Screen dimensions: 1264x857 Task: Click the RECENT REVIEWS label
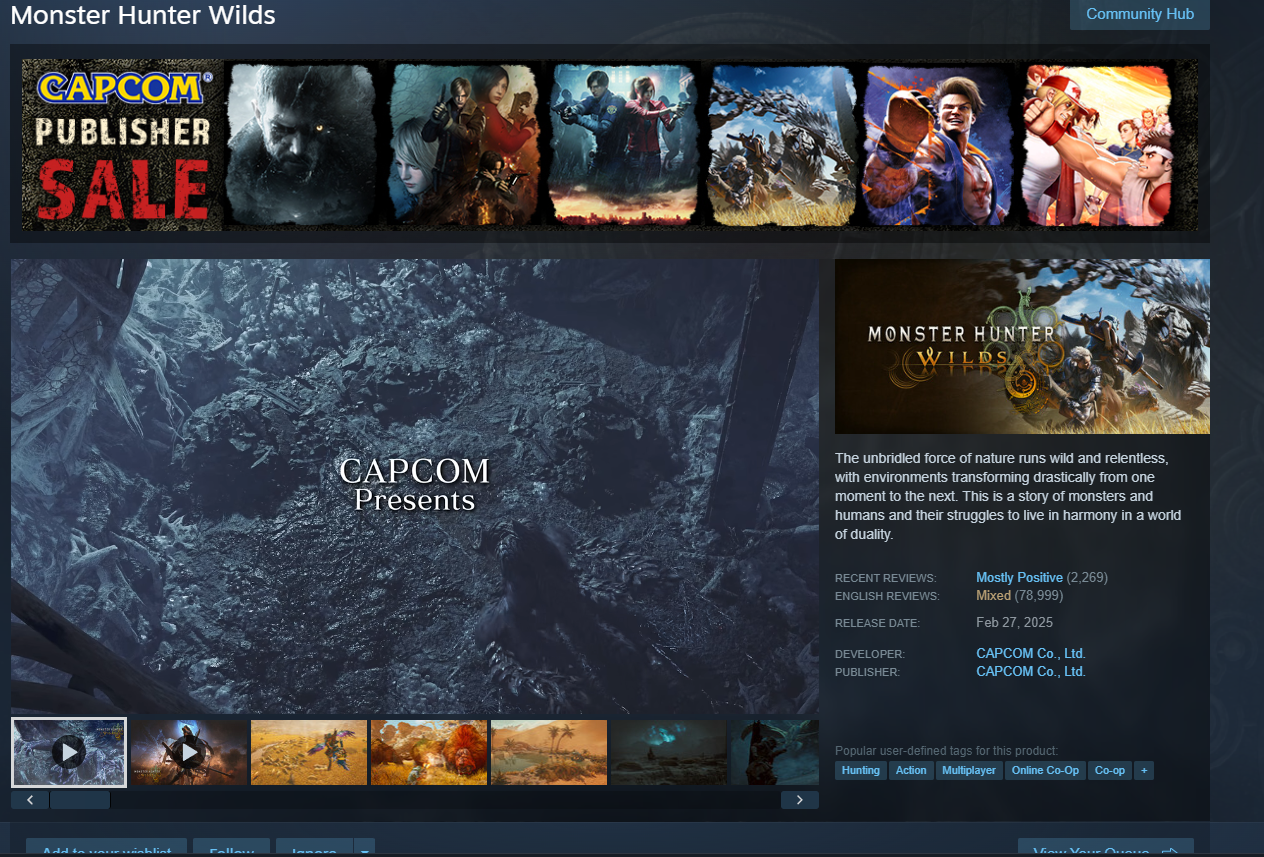pyautogui.click(x=885, y=579)
